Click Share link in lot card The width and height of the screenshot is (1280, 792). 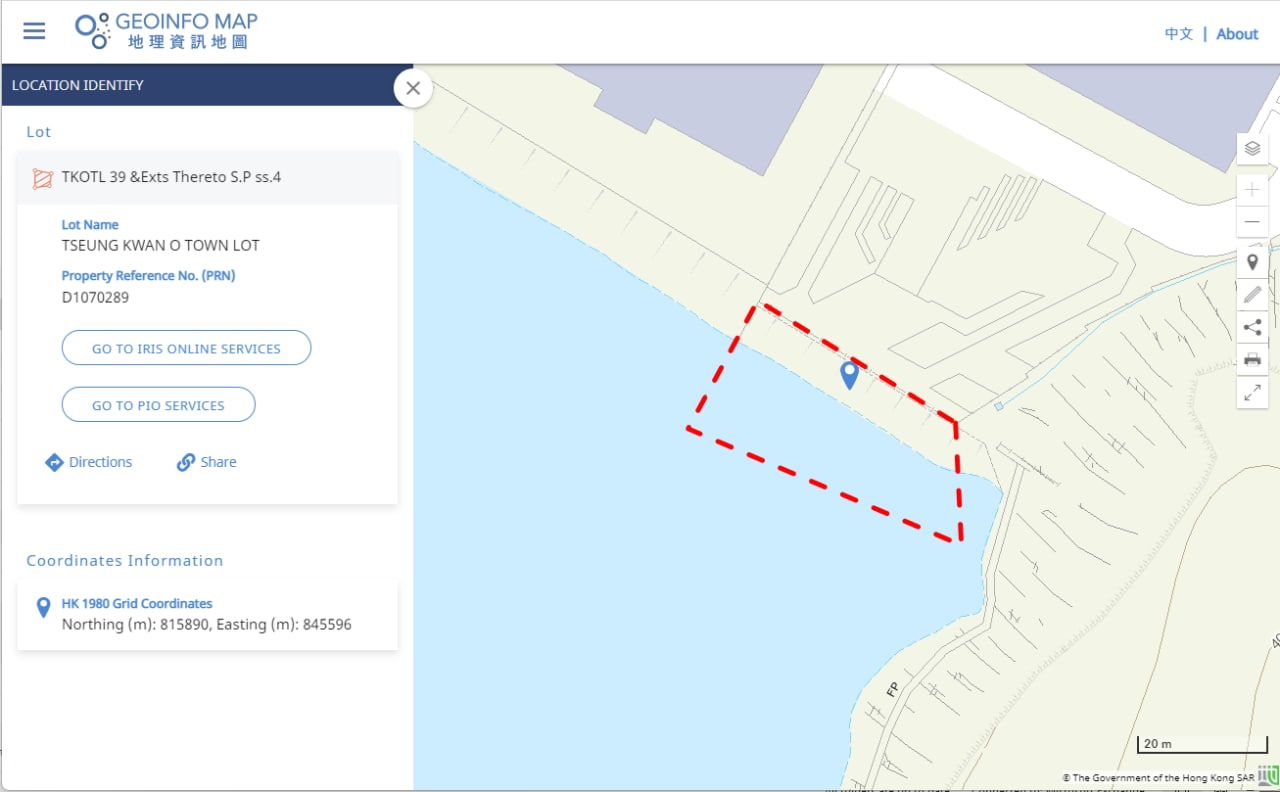[206, 462]
